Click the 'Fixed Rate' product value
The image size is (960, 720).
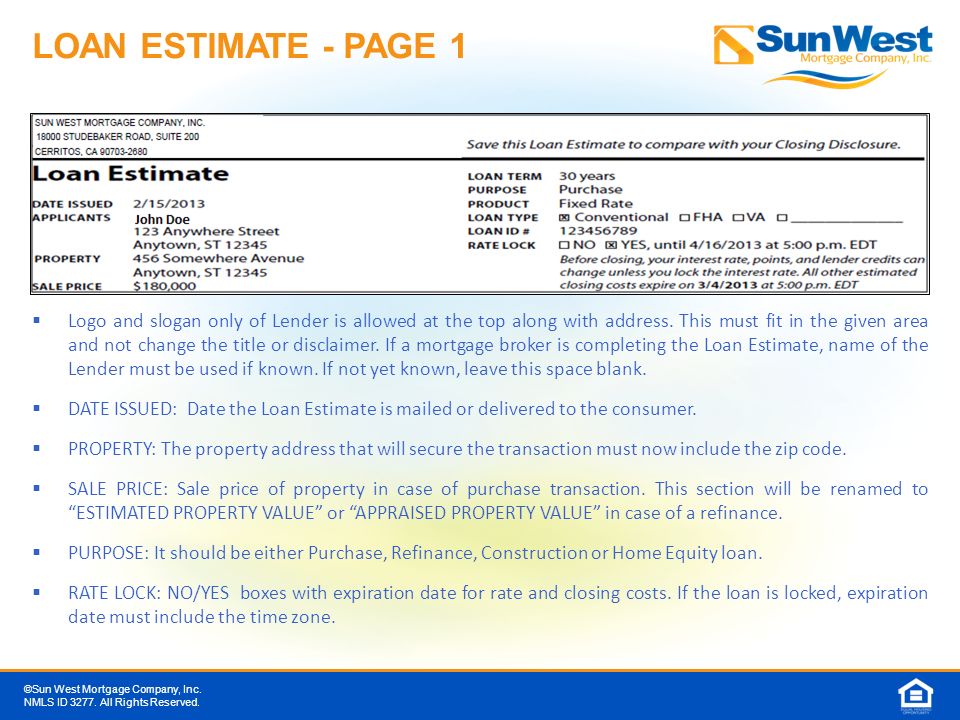596,204
